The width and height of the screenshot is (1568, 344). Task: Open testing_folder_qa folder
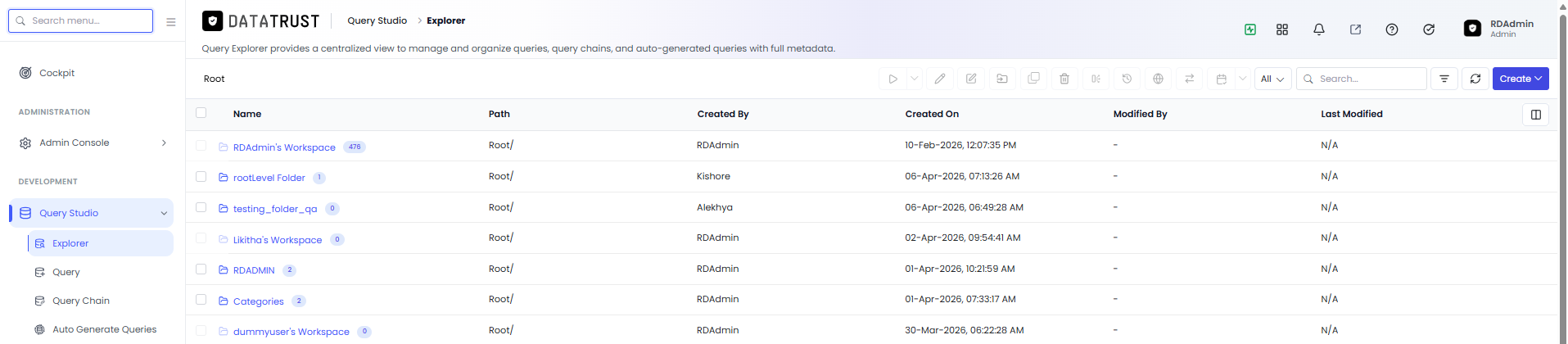[x=275, y=209]
